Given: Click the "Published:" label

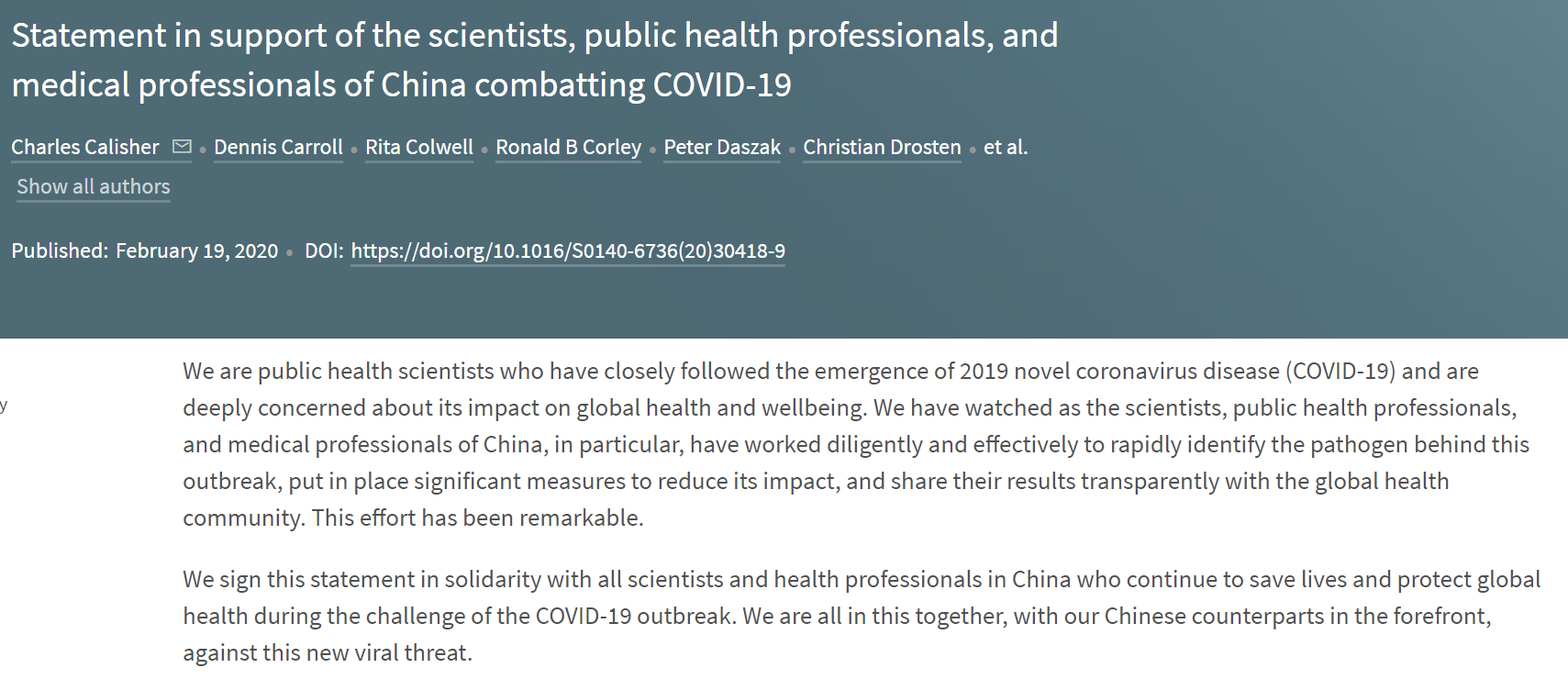Looking at the screenshot, I should [60, 250].
